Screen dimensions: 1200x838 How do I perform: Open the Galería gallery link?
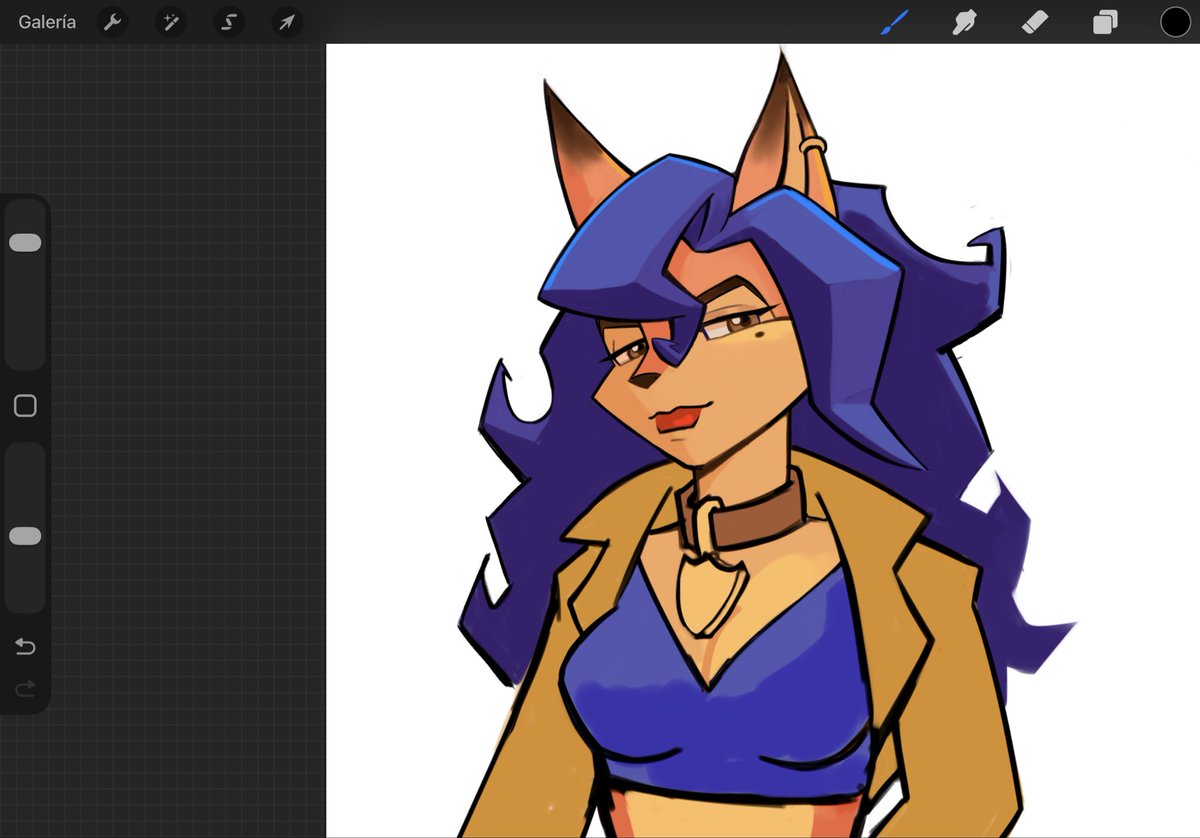(47, 22)
